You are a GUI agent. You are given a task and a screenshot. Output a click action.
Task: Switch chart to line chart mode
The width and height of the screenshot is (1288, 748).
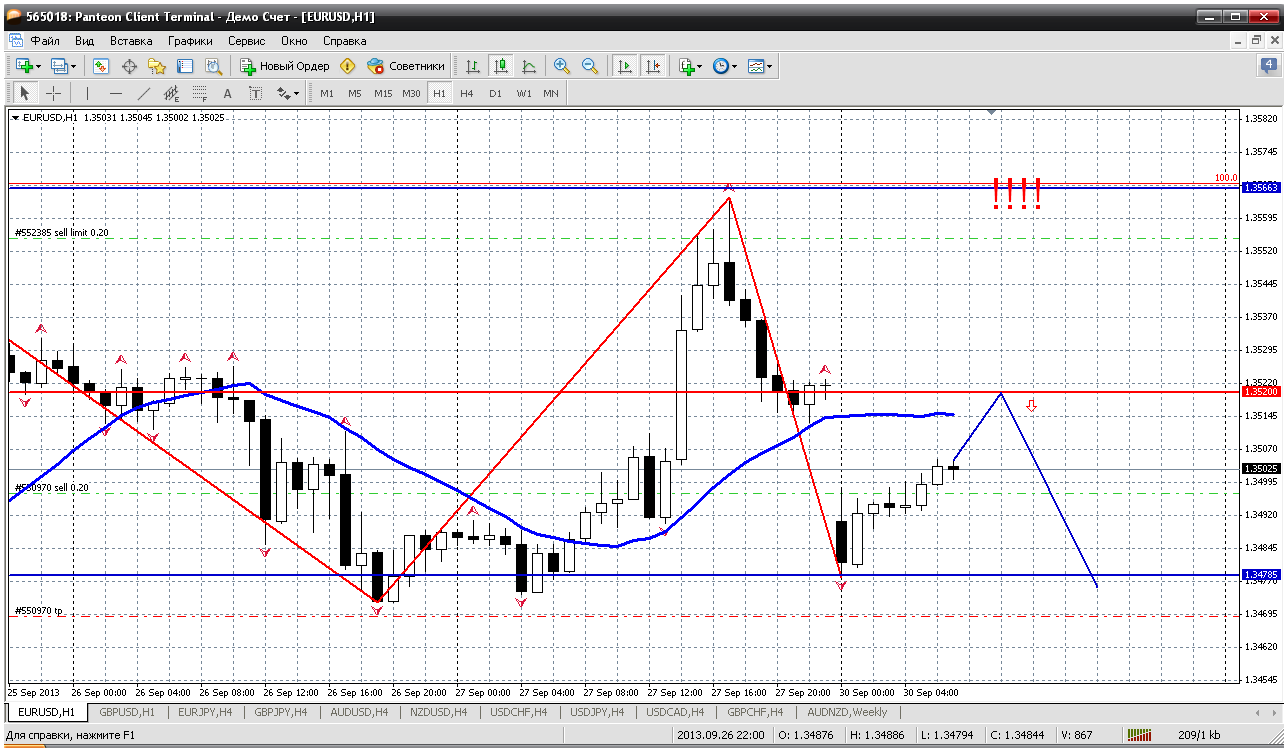[x=529, y=66]
